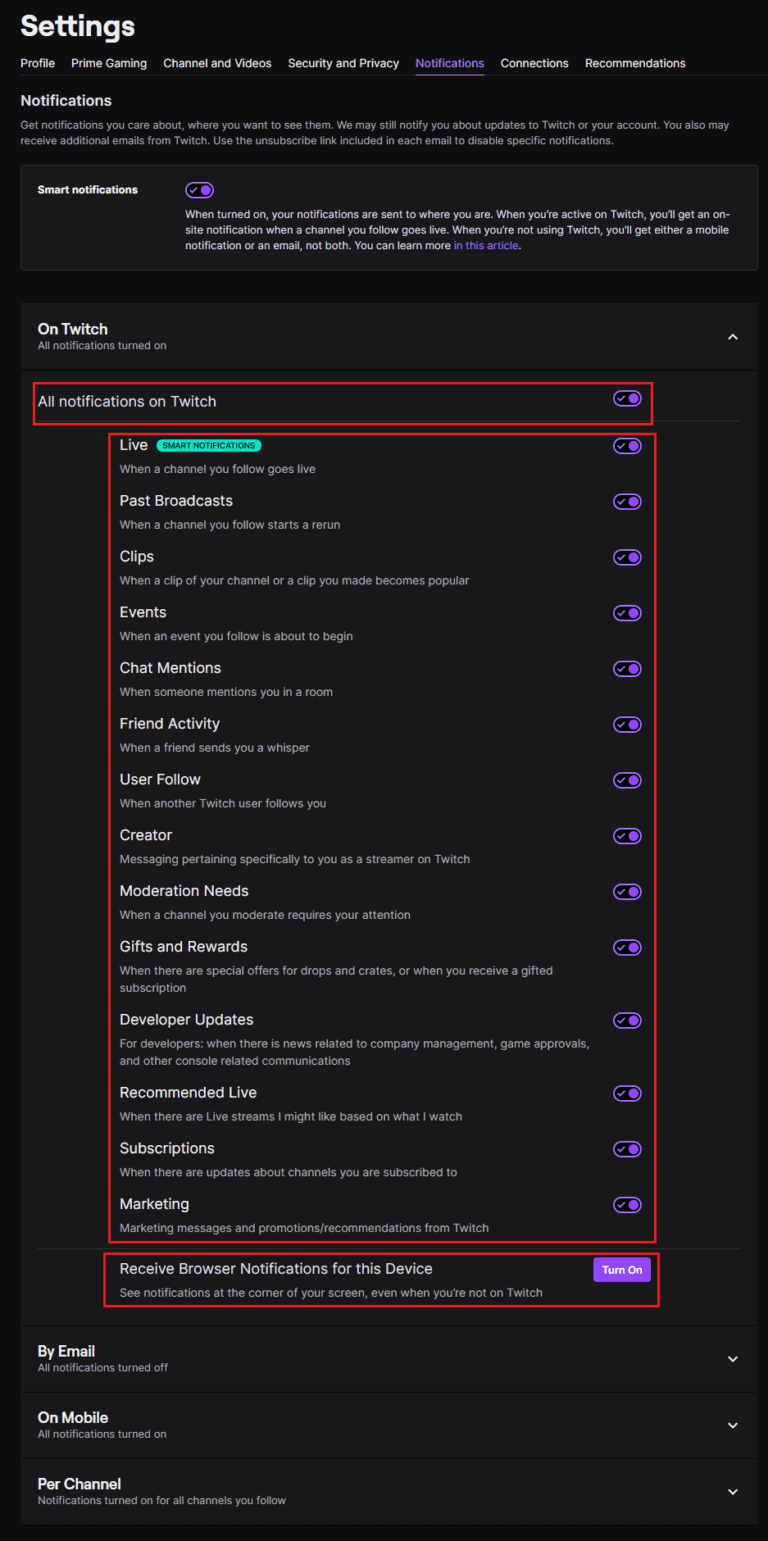
Task: Open the Security and Privacy settings
Action: click(343, 63)
